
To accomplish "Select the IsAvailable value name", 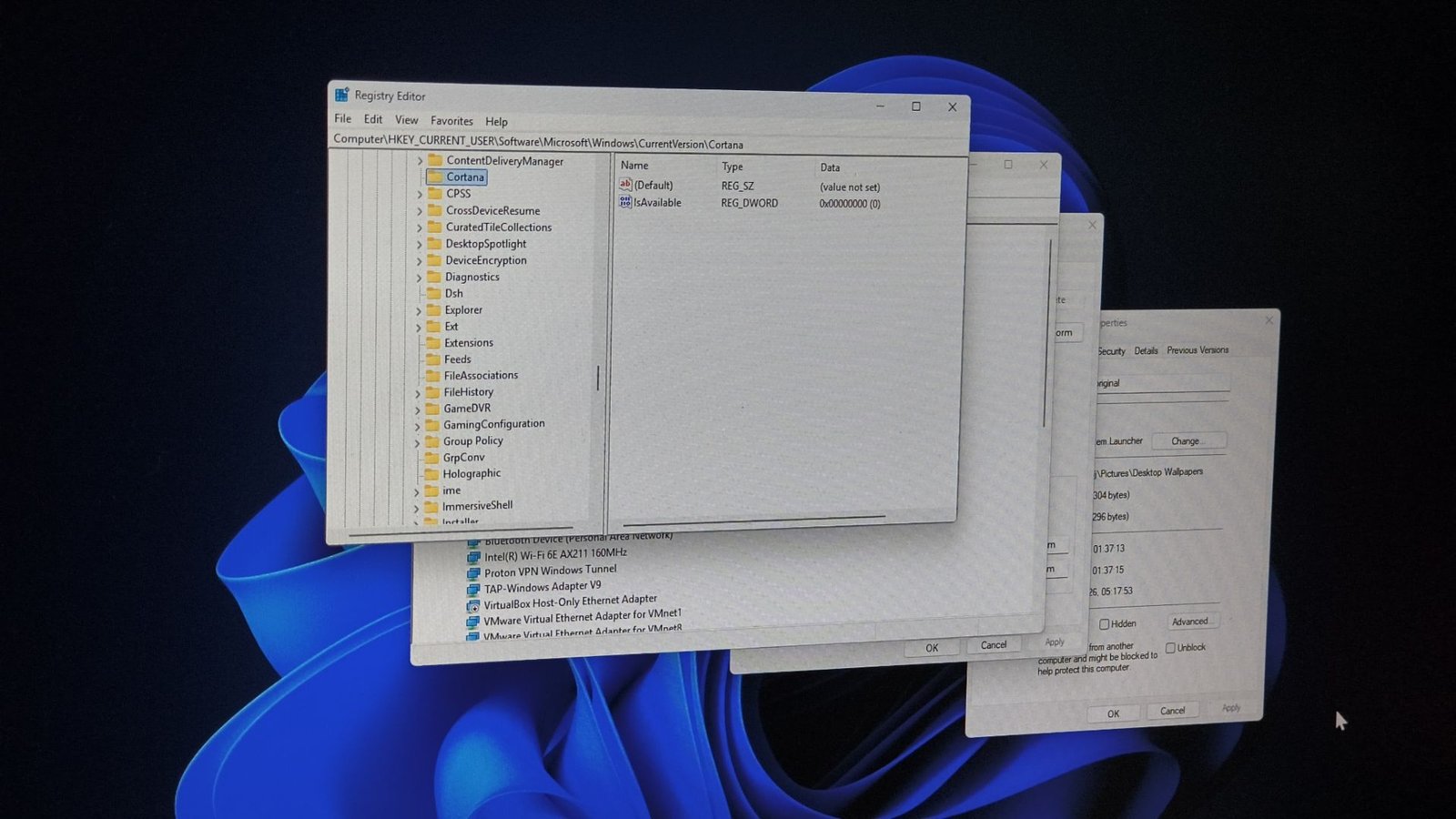I will (x=657, y=203).
